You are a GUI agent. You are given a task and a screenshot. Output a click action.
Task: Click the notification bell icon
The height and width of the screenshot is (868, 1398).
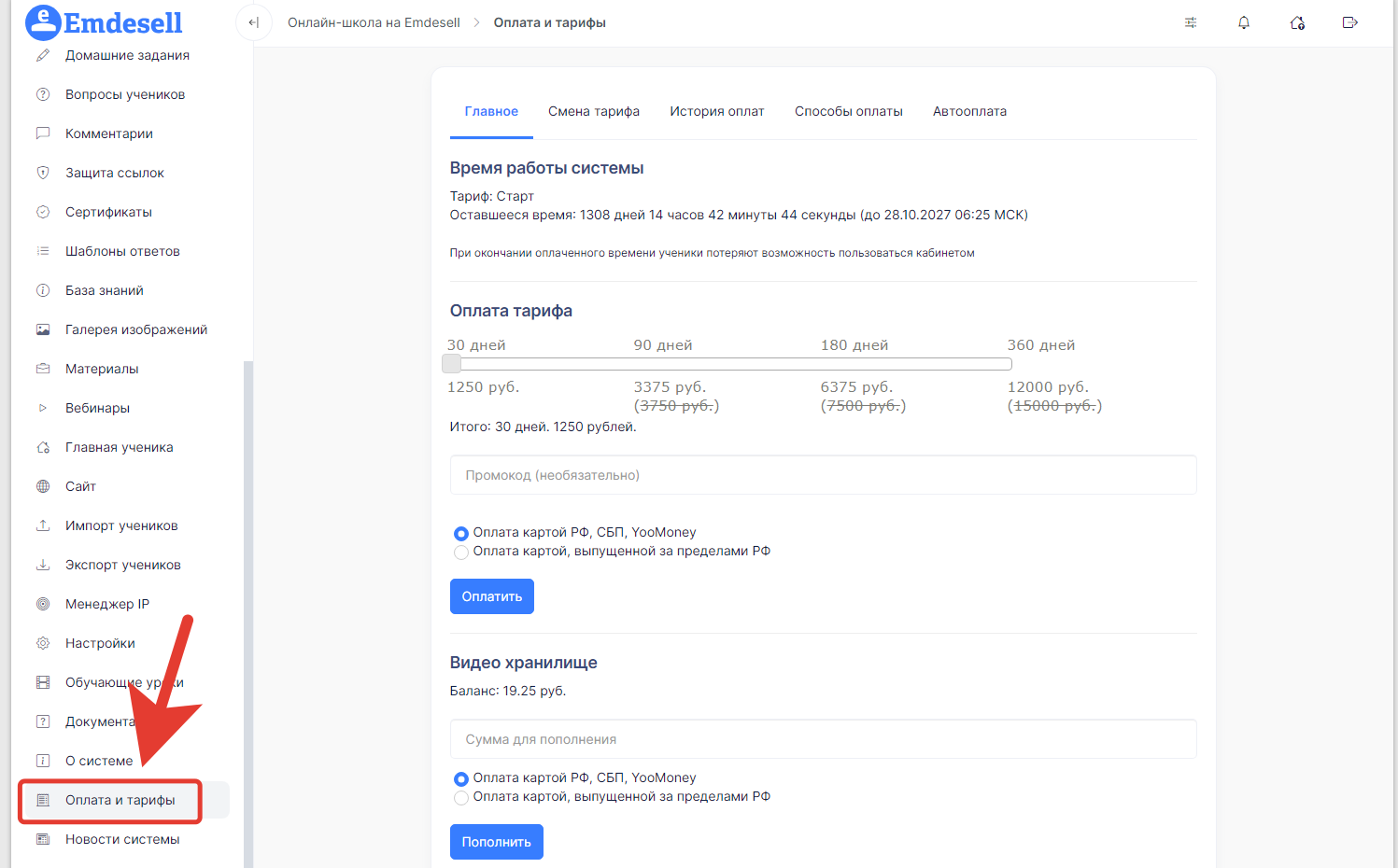click(x=1243, y=22)
